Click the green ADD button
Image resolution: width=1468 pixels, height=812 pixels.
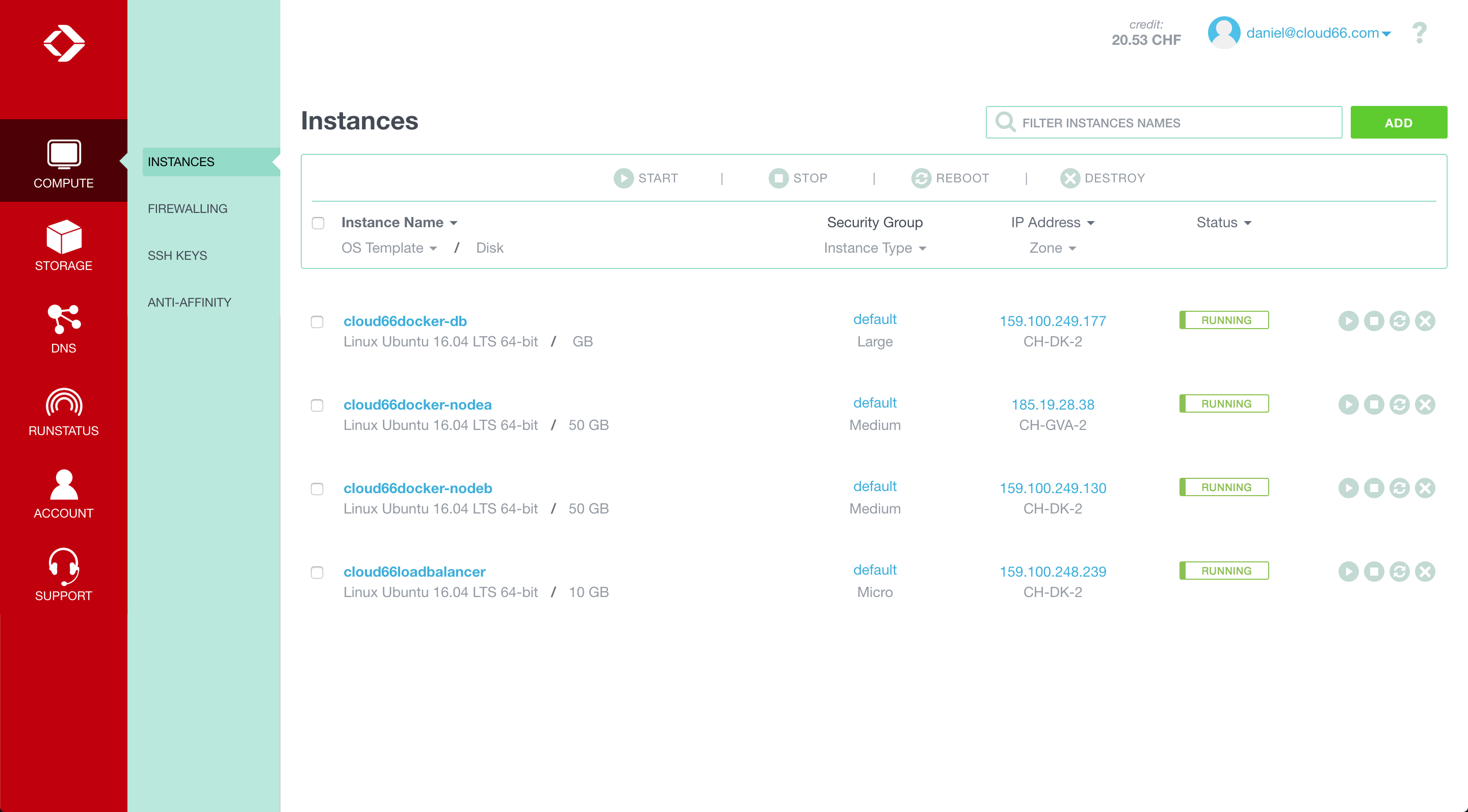click(x=1399, y=122)
